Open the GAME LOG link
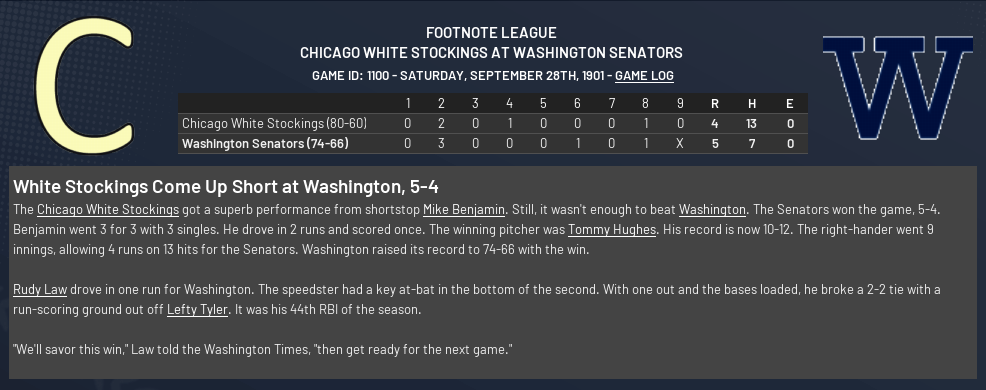This screenshot has height=390, width=986. (x=644, y=75)
